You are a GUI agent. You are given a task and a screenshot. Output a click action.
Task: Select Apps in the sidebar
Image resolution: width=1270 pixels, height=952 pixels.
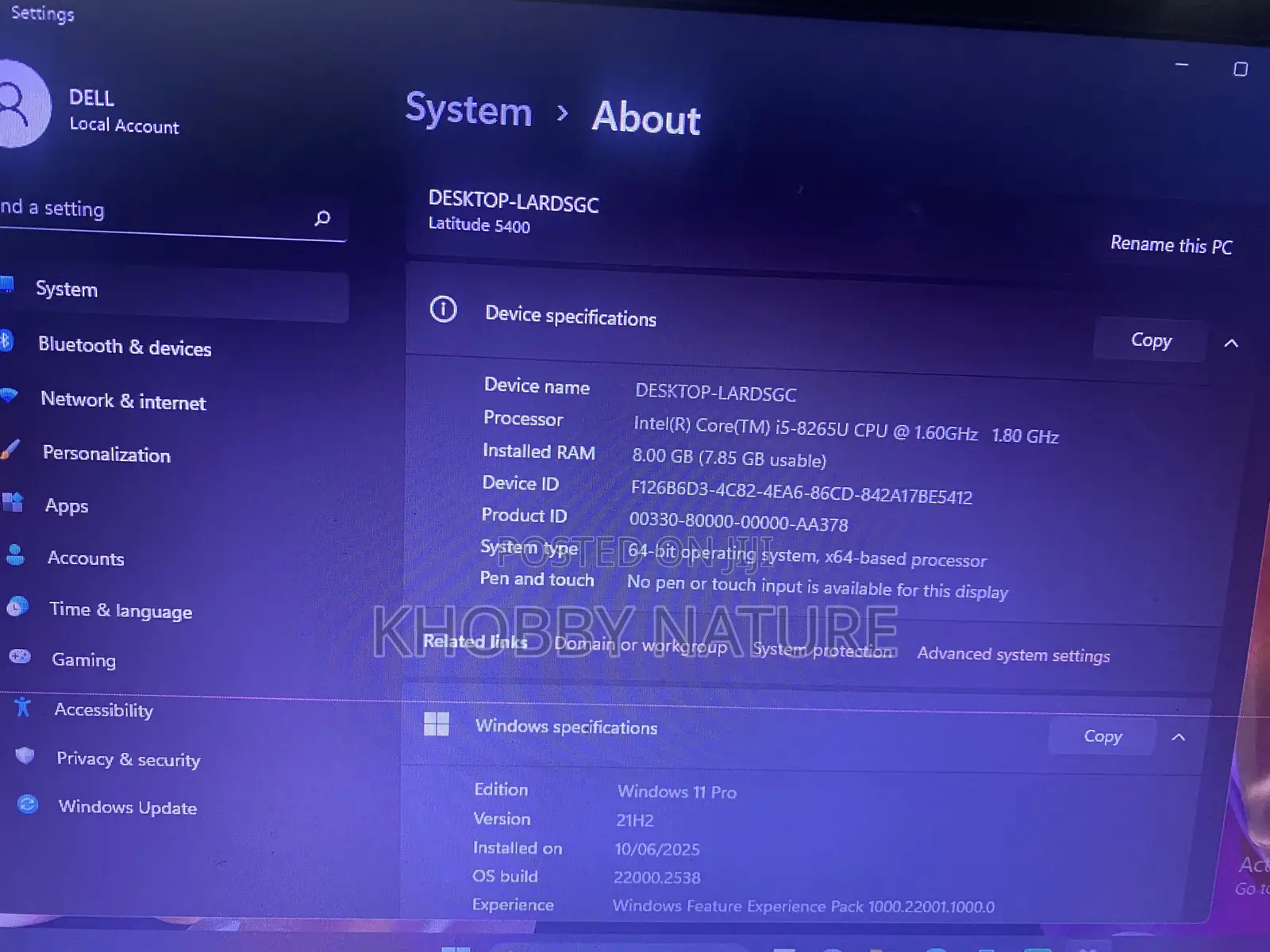click(x=67, y=505)
